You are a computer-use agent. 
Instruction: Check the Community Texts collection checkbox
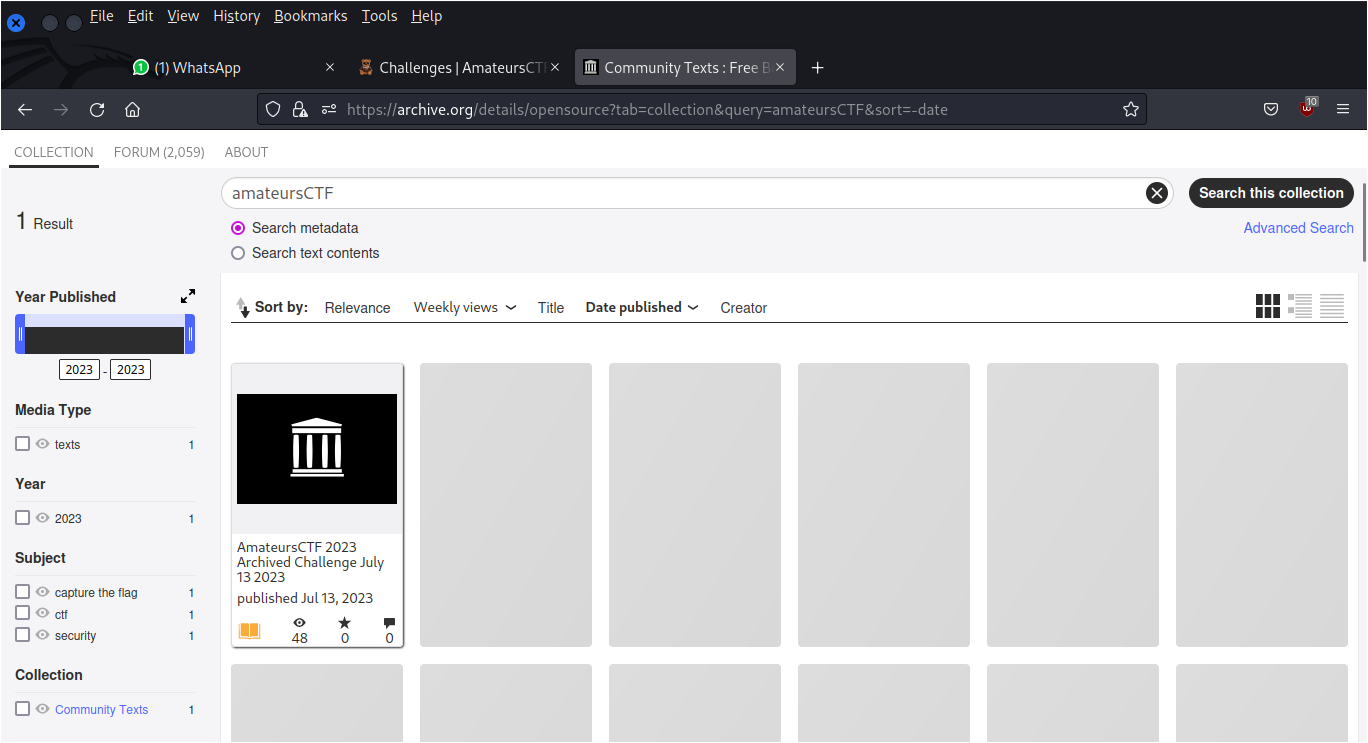[x=22, y=708]
